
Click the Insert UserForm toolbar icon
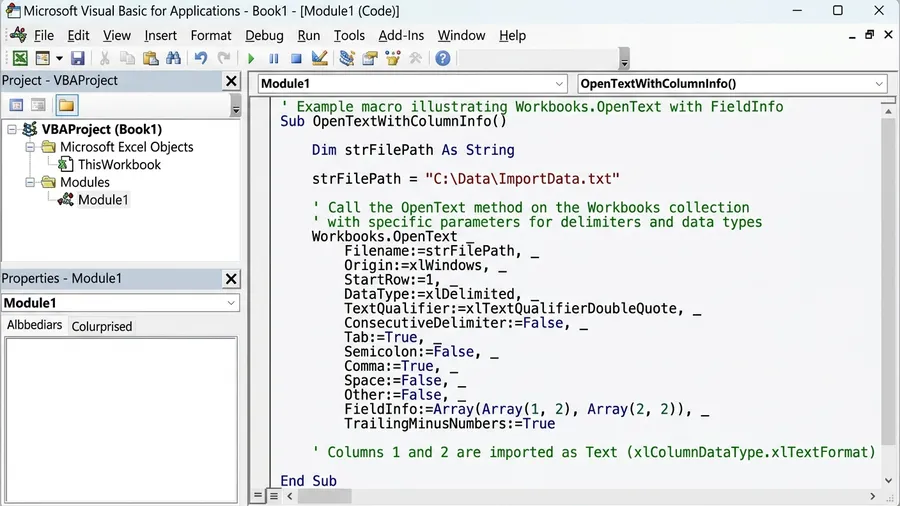point(42,58)
